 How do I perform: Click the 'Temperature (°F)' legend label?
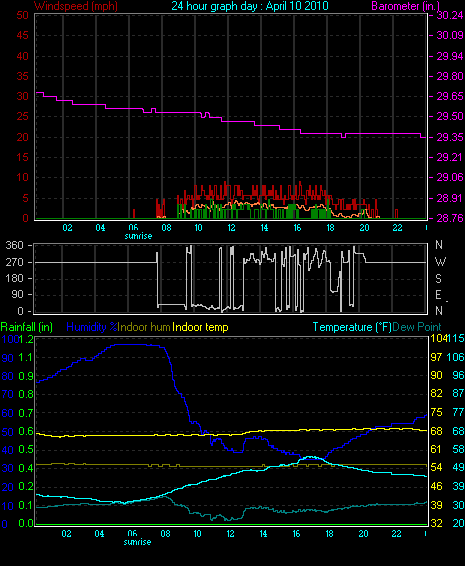pos(352,327)
